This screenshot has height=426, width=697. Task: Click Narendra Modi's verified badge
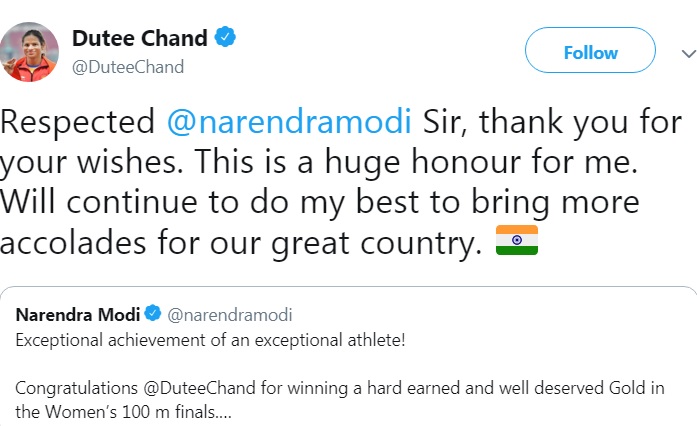(153, 313)
